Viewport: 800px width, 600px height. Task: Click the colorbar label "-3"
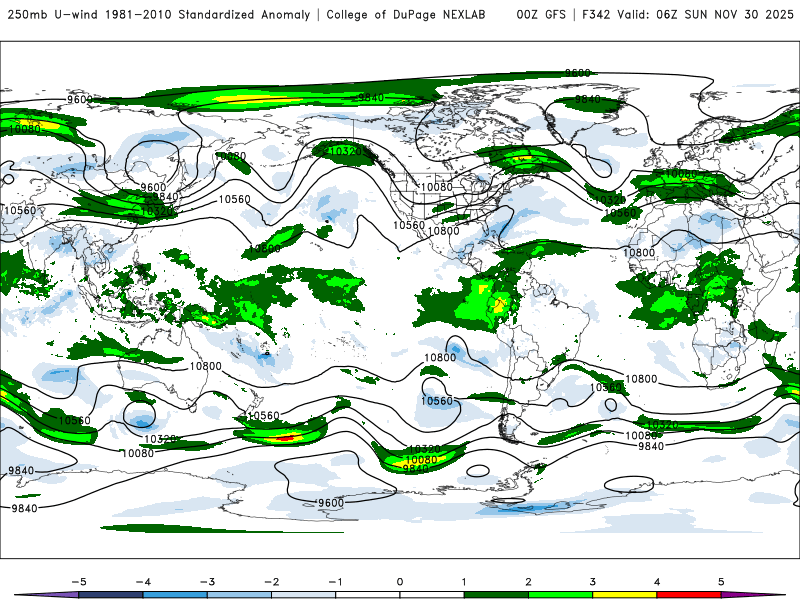pyautogui.click(x=207, y=582)
